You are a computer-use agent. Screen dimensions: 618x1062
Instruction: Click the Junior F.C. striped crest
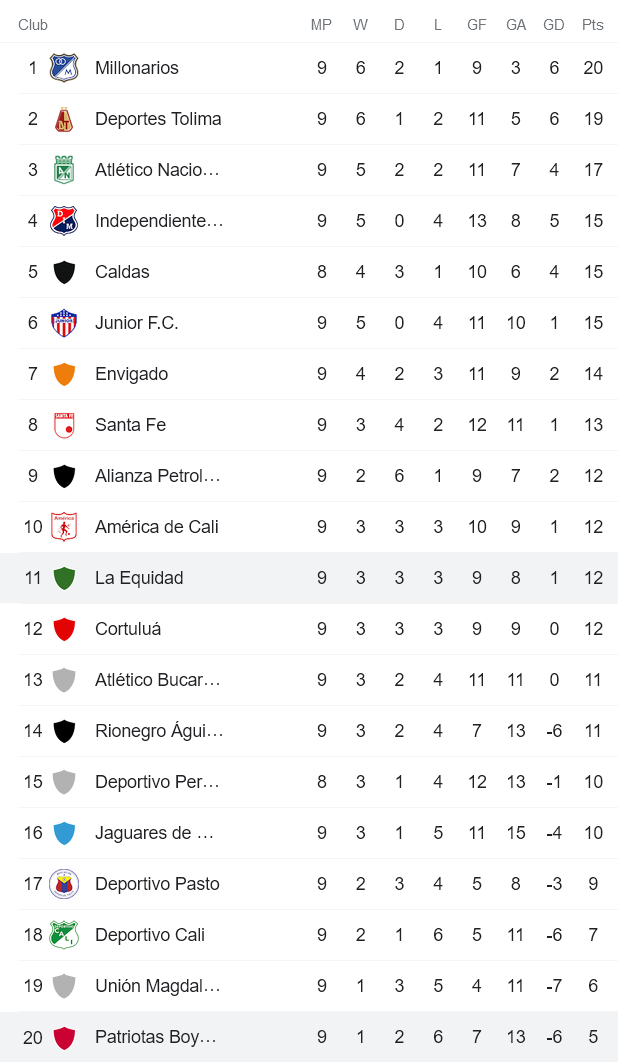tap(64, 323)
